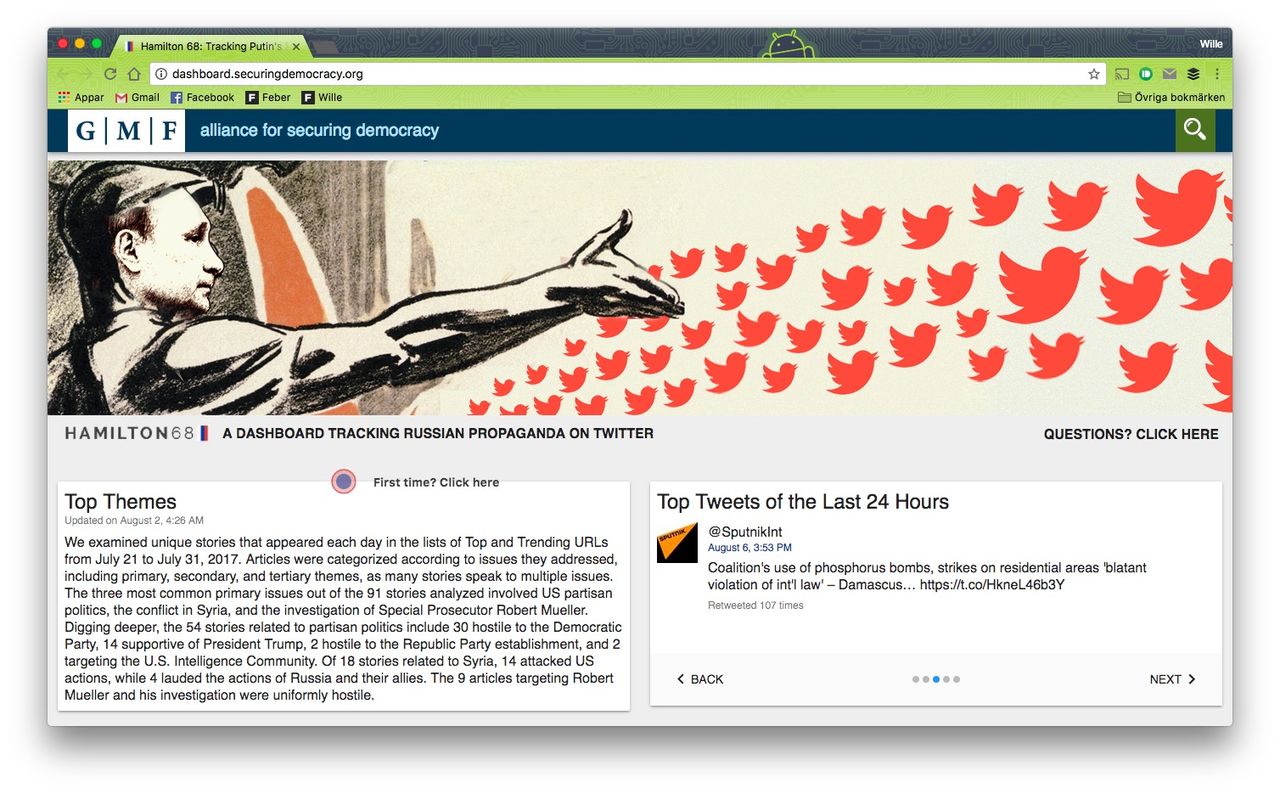Image resolution: width=1280 pixels, height=794 pixels.
Task: Open Övriga bokmärken bookmarks folder
Action: [x=1171, y=97]
